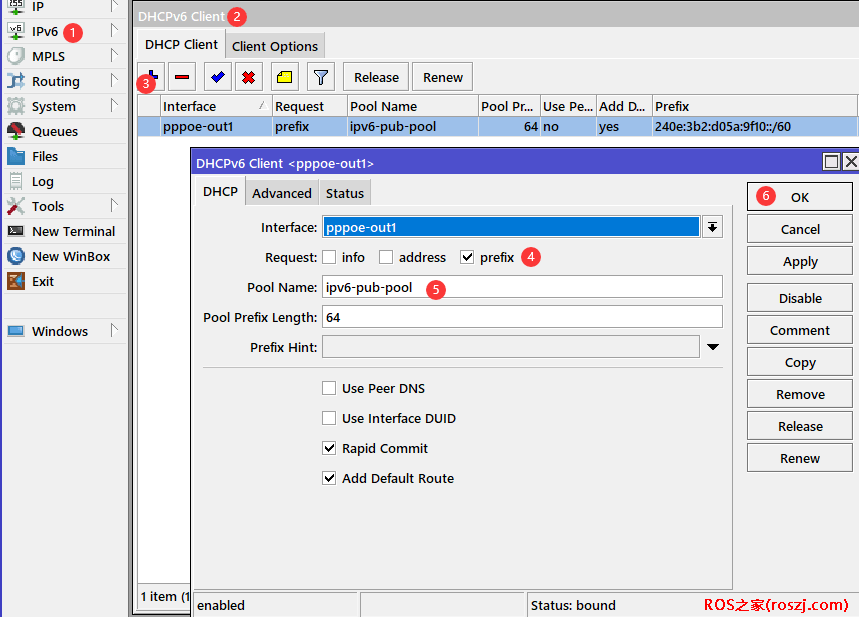This screenshot has height=617, width=859.
Task: Click the Pool Name input field
Action: coord(521,287)
